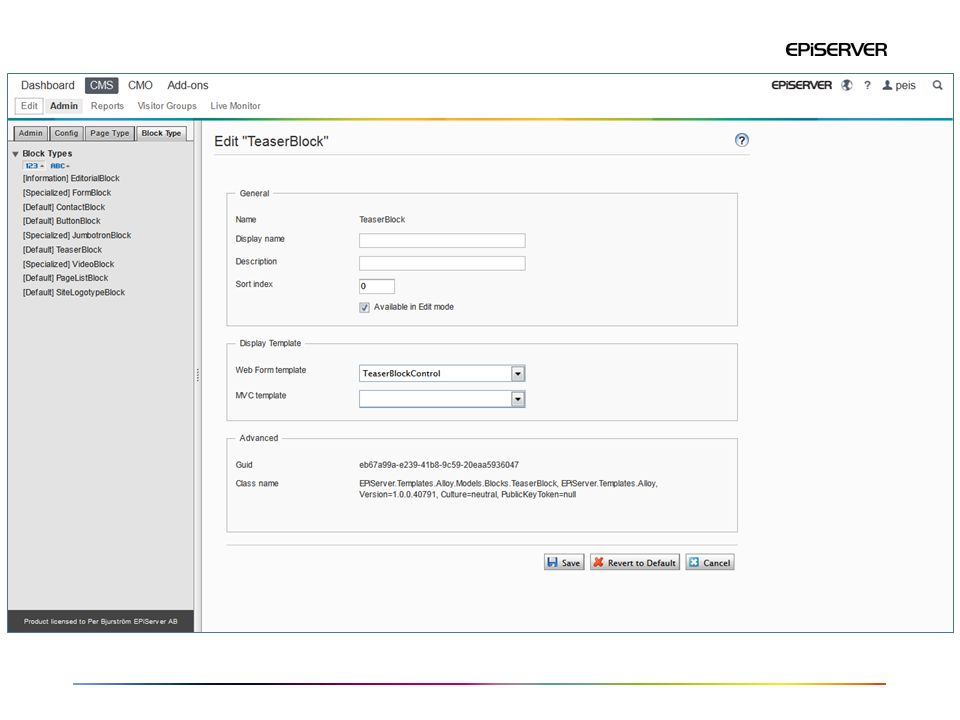Image resolution: width=960 pixels, height=720 pixels.
Task: Sort block types alphabetically (ABC icon)
Action: (x=59, y=166)
